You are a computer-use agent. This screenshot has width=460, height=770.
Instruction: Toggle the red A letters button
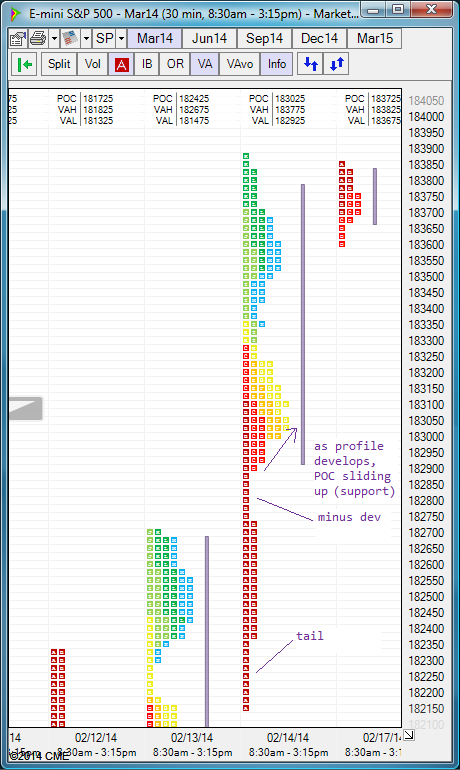pos(121,64)
